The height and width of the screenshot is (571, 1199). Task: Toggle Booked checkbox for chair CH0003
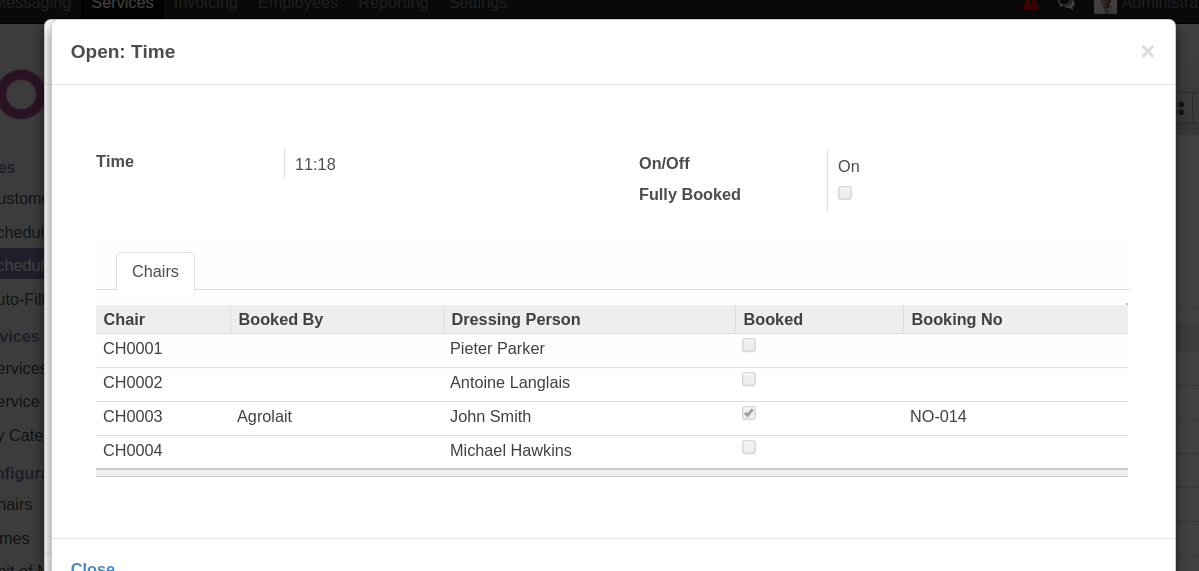pyautogui.click(x=749, y=414)
